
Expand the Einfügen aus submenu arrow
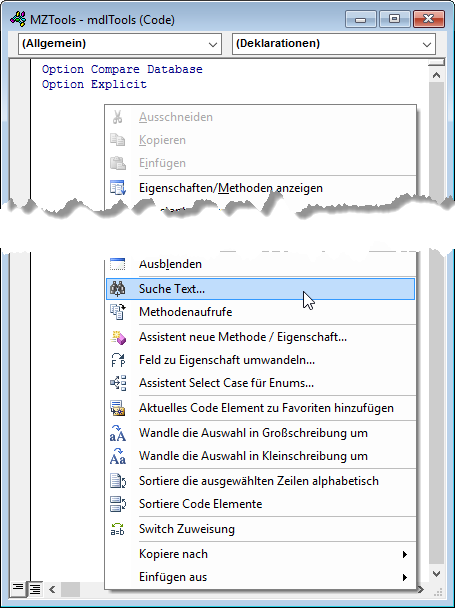[405, 577]
